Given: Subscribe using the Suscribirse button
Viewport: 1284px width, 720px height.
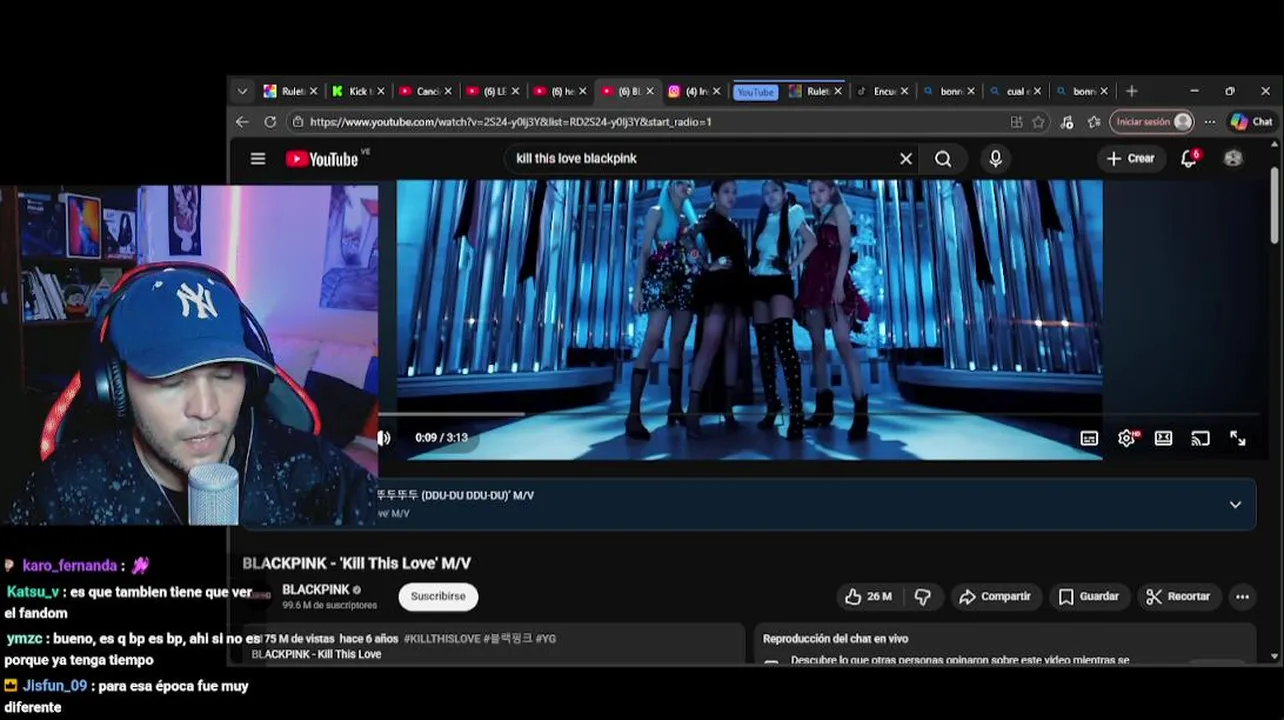Looking at the screenshot, I should pos(438,596).
